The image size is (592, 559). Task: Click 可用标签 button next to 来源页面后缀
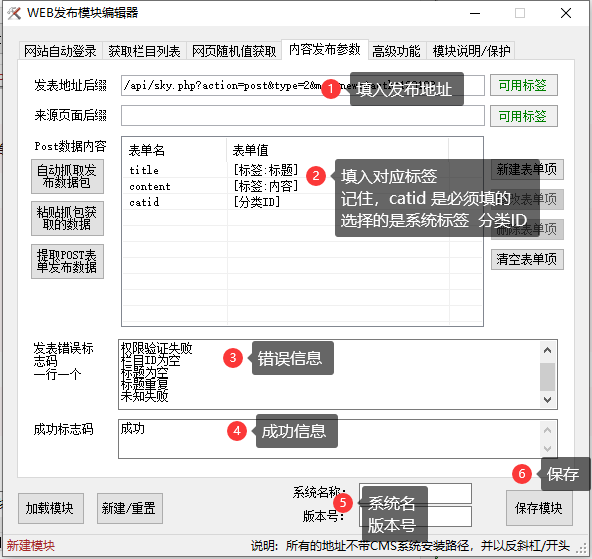click(x=523, y=116)
